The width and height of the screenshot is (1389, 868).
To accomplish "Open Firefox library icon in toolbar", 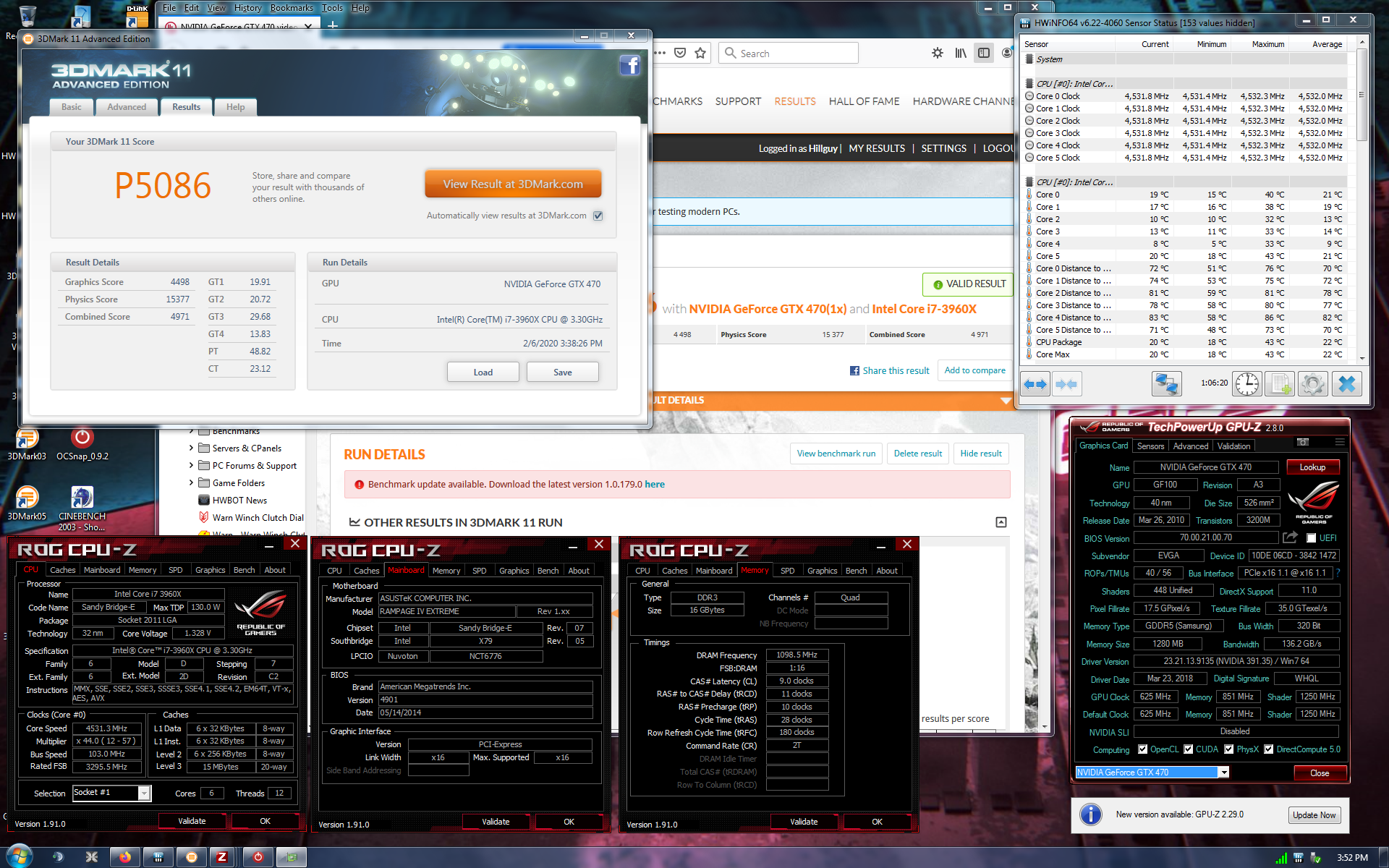I will (x=961, y=53).
